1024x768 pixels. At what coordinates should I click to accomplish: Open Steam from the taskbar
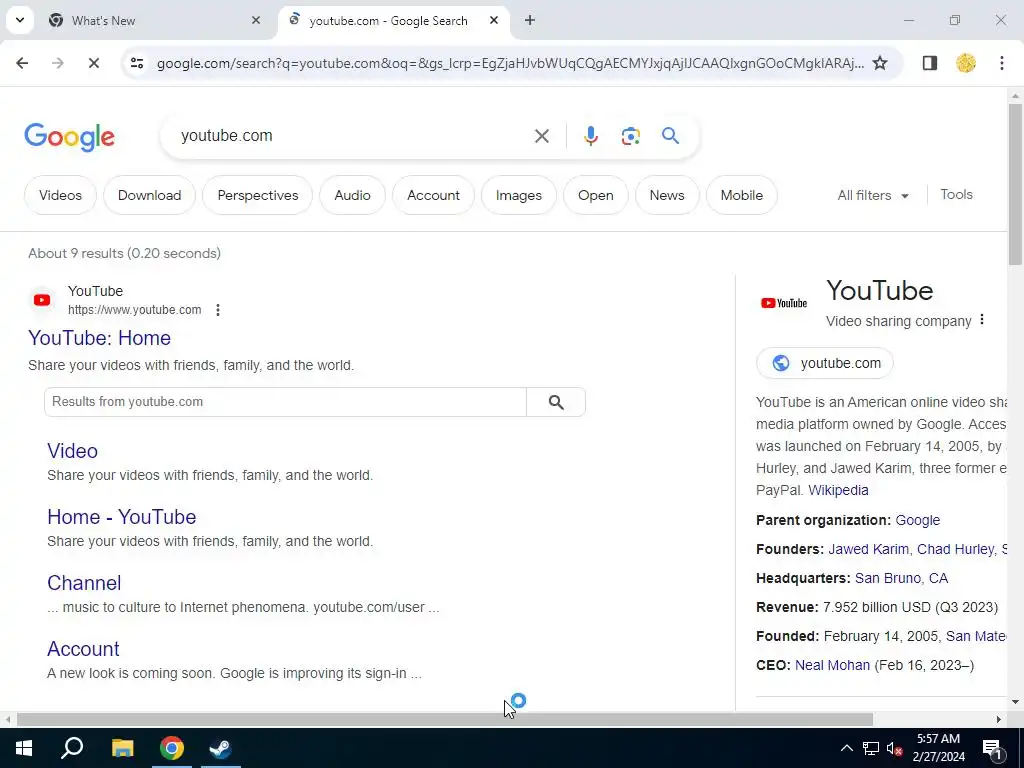click(221, 748)
